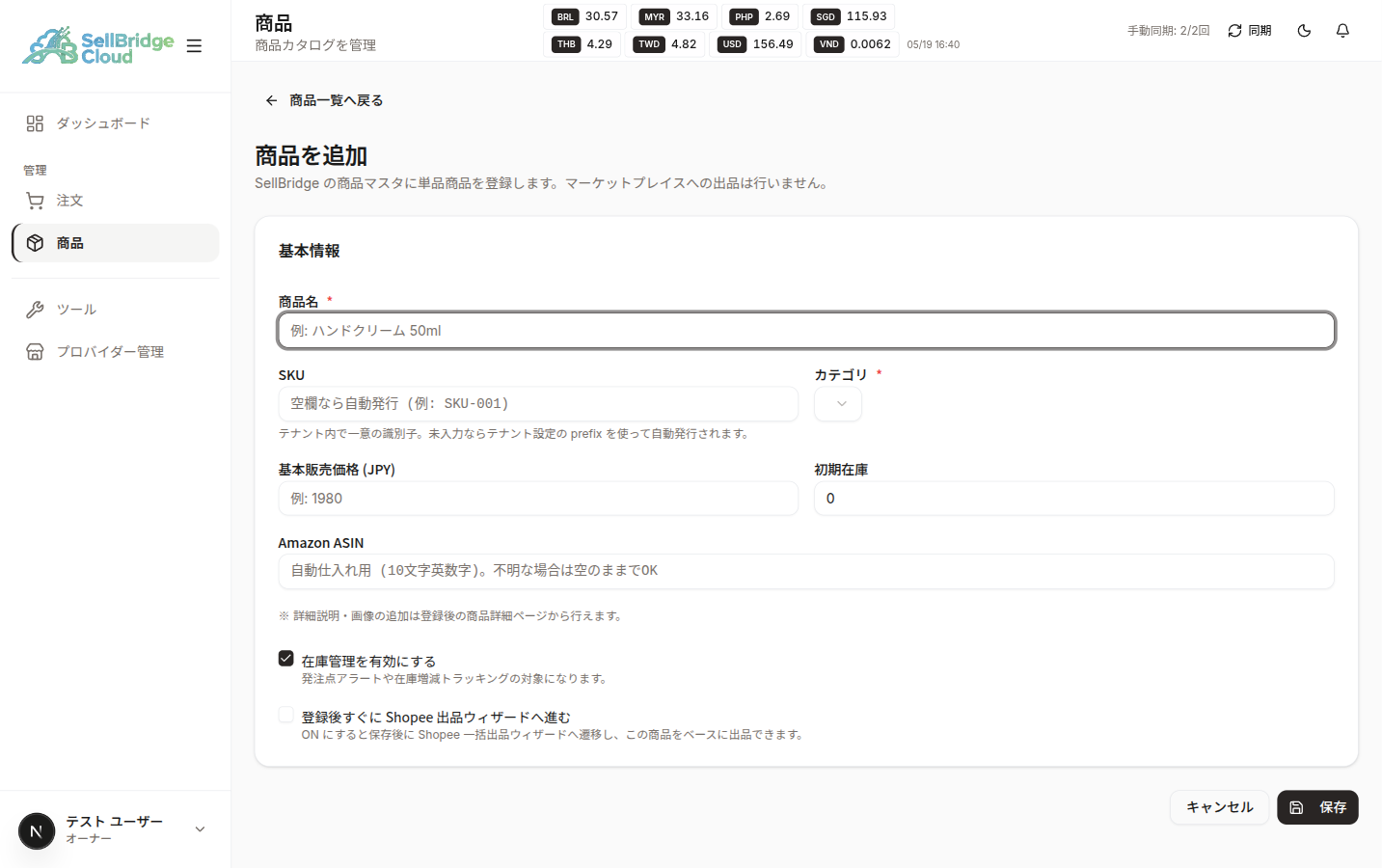Open プロバイダー管理 store icon in sidebar
The width and height of the screenshot is (1382, 868).
pyautogui.click(x=35, y=352)
